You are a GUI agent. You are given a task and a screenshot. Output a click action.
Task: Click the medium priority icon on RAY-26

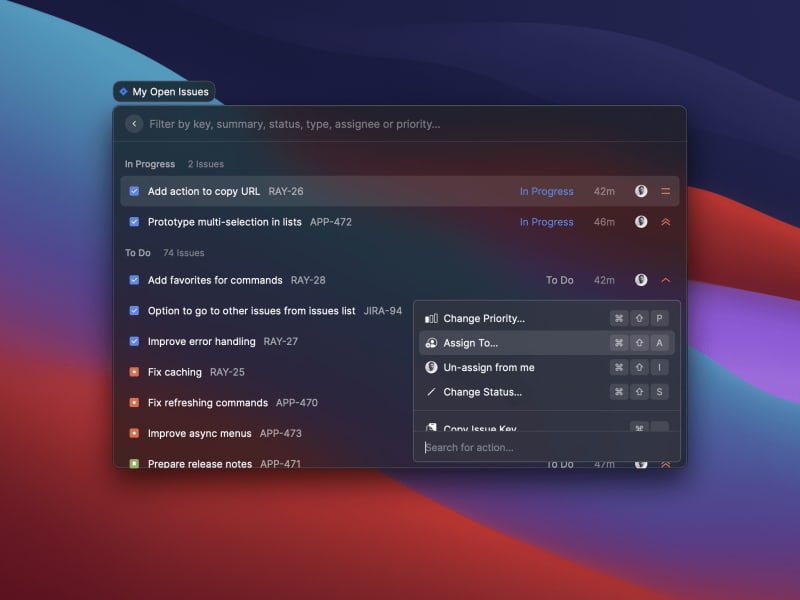(666, 191)
